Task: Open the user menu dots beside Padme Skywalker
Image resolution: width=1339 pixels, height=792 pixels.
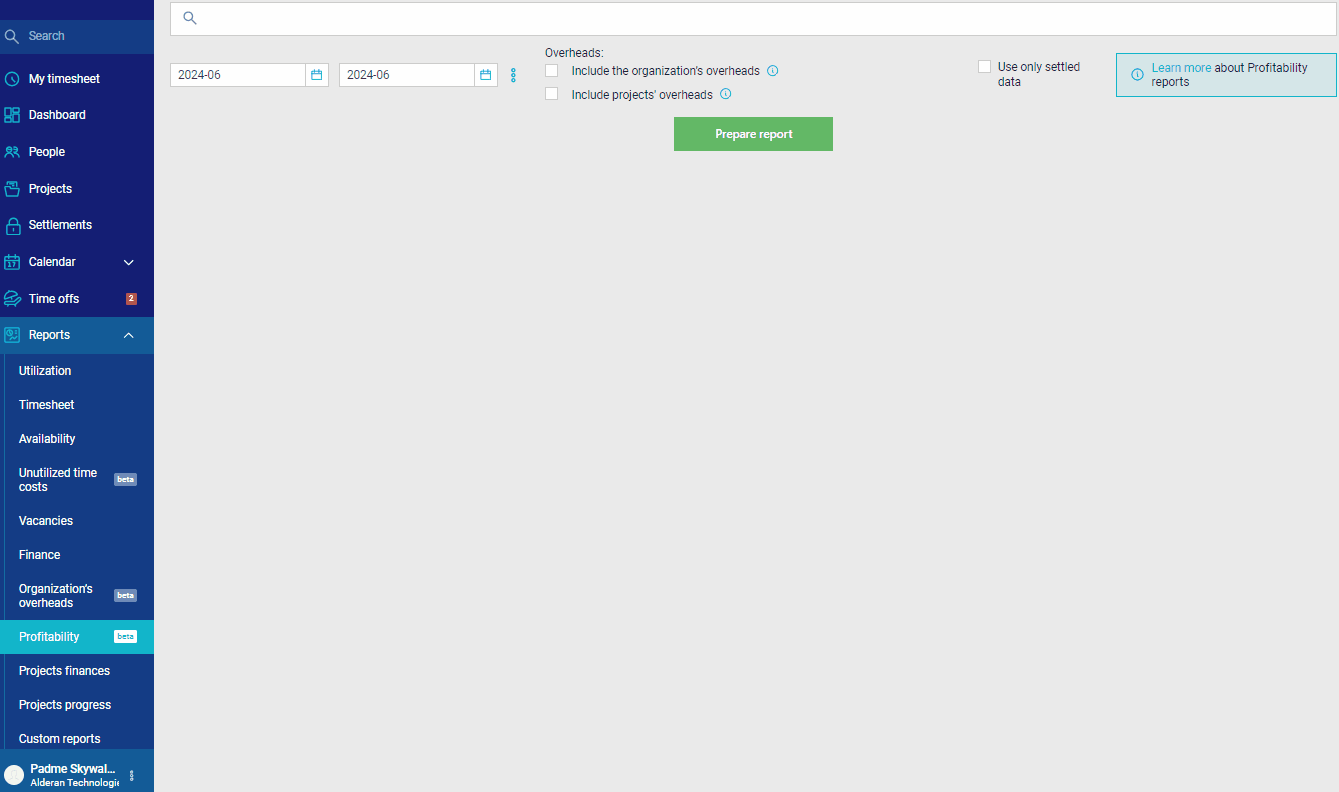Action: [131, 775]
